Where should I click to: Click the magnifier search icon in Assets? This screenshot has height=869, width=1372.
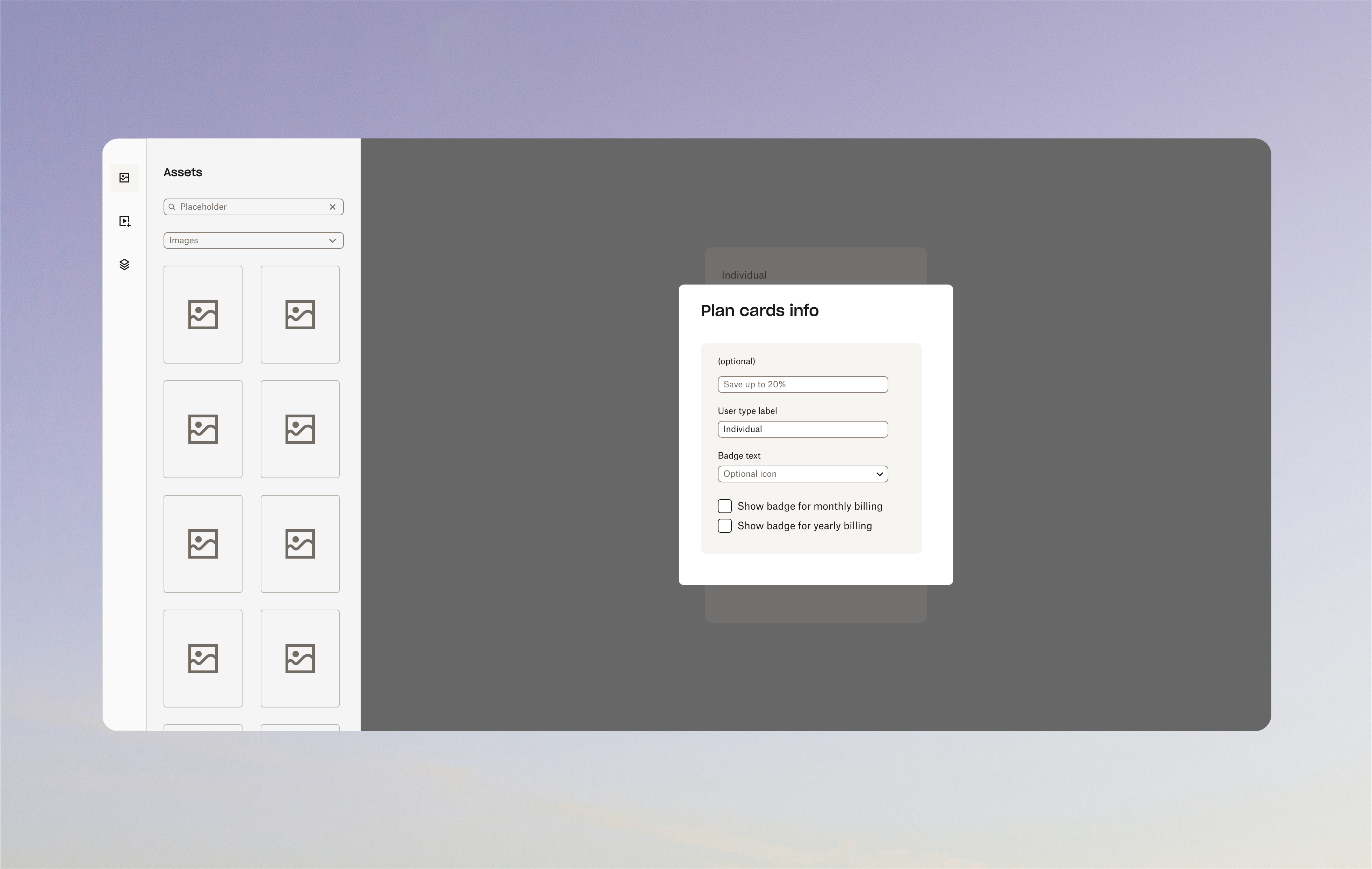coord(172,207)
